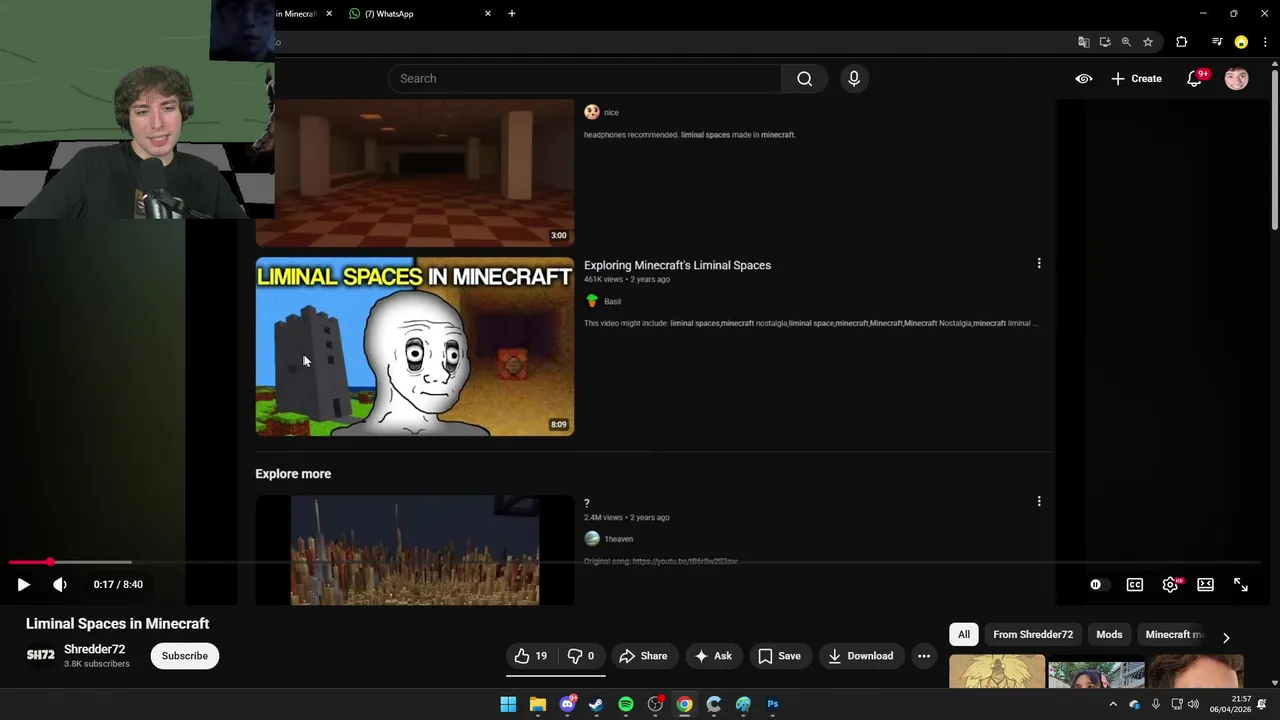
Task: Translate this page icon
Action: click(1083, 42)
